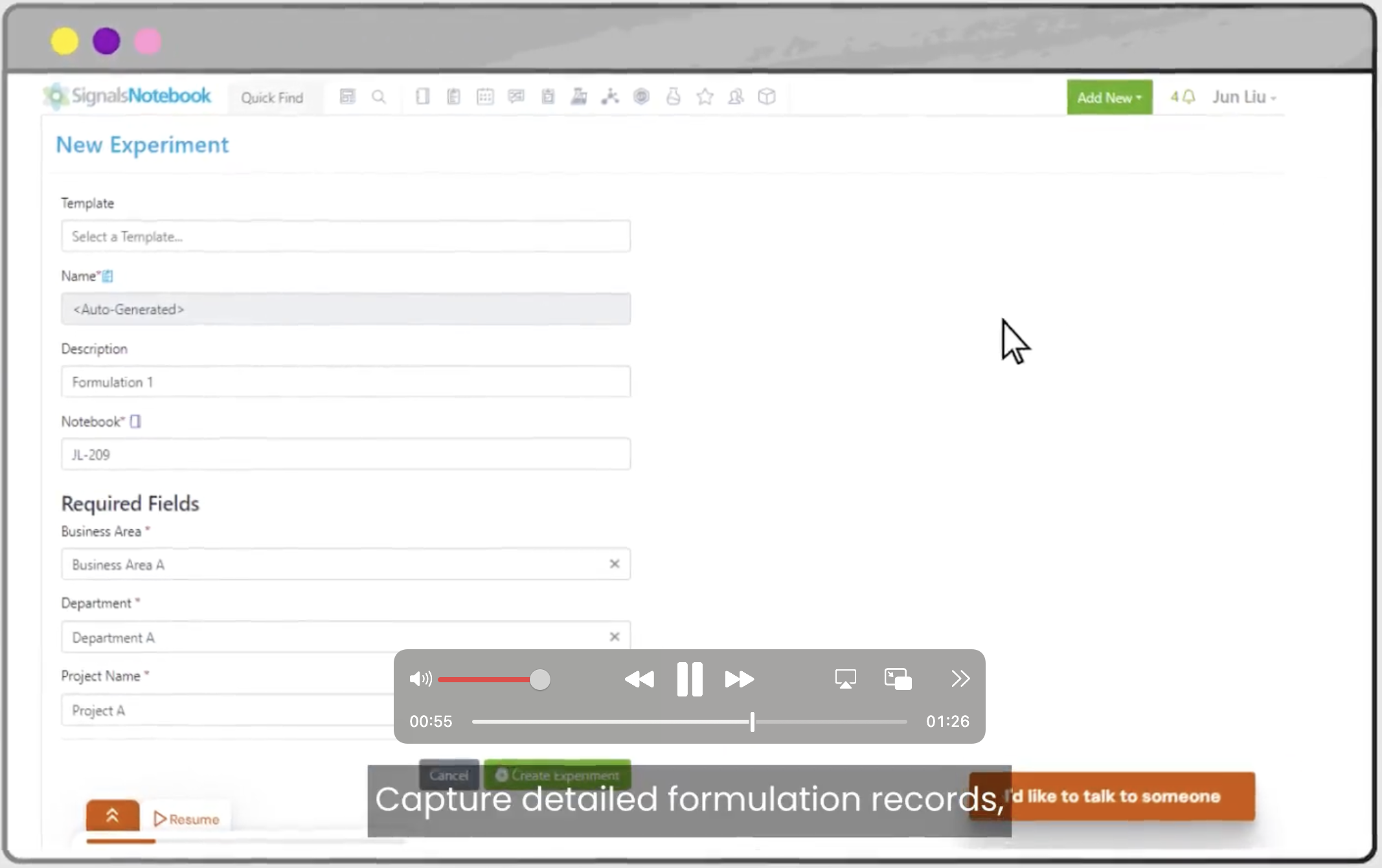Expand the Add New dropdown button

[x=1109, y=98]
